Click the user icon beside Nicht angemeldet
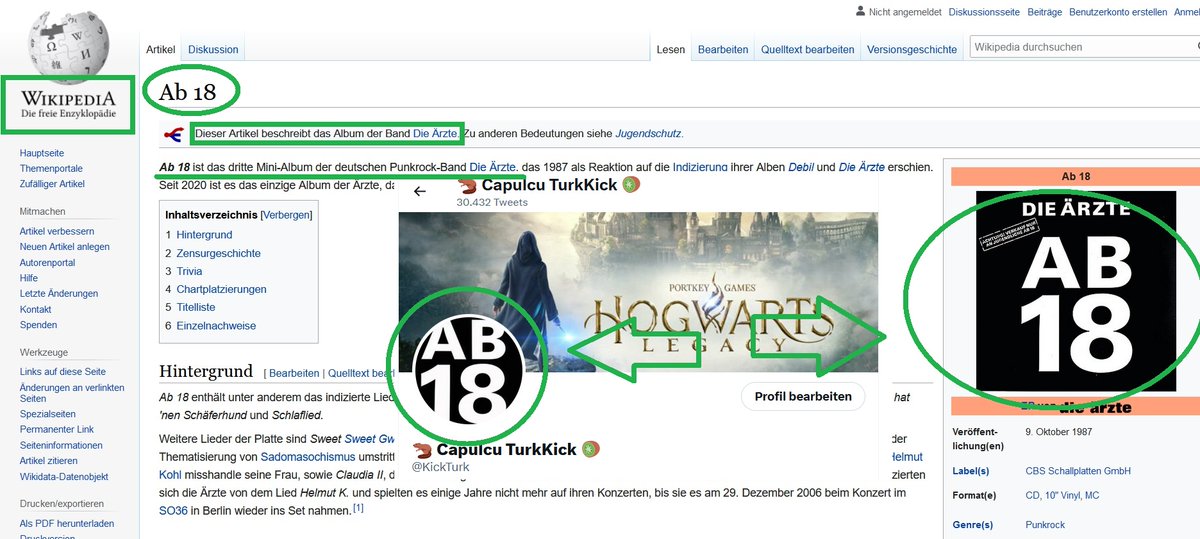Viewport: 1200px width, 539px height. (860, 12)
